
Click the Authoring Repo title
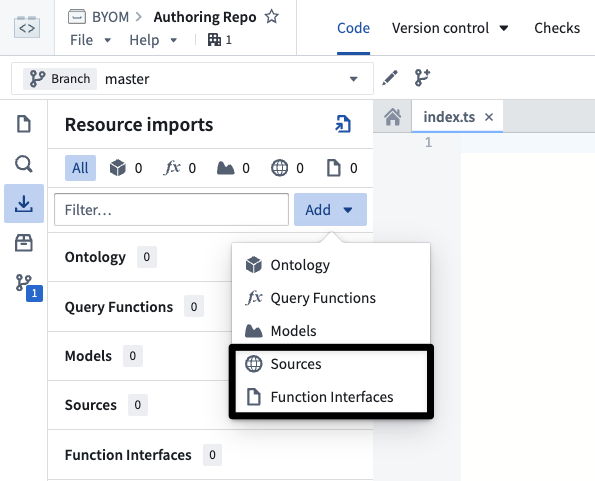(x=205, y=17)
